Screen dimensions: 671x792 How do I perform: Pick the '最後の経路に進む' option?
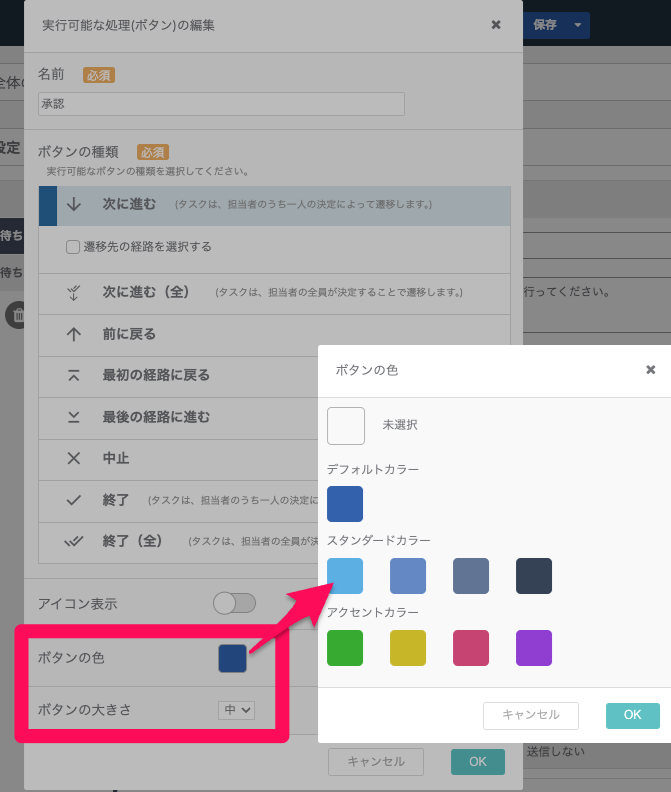coord(155,417)
